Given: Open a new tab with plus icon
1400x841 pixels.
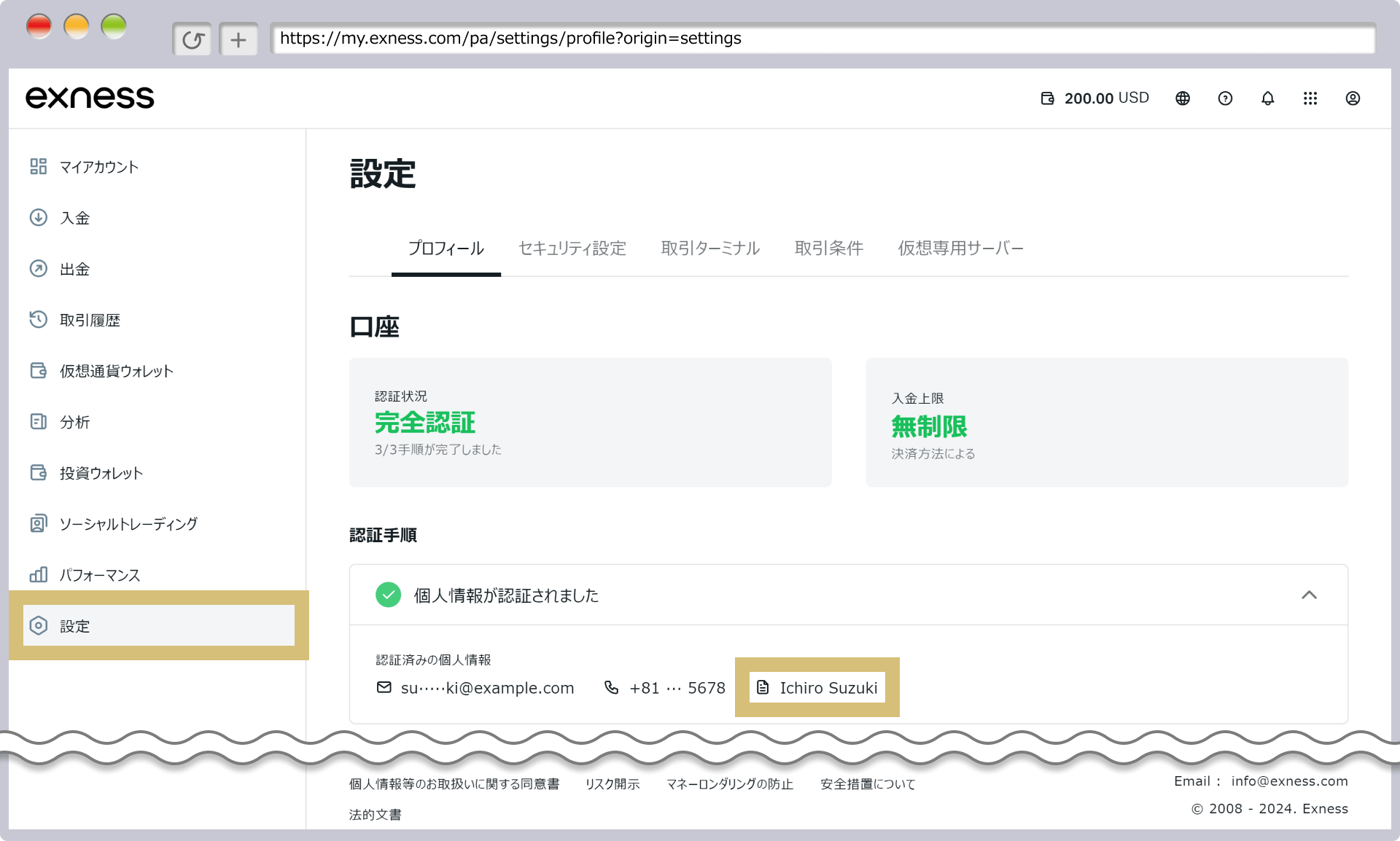Looking at the screenshot, I should [238, 39].
